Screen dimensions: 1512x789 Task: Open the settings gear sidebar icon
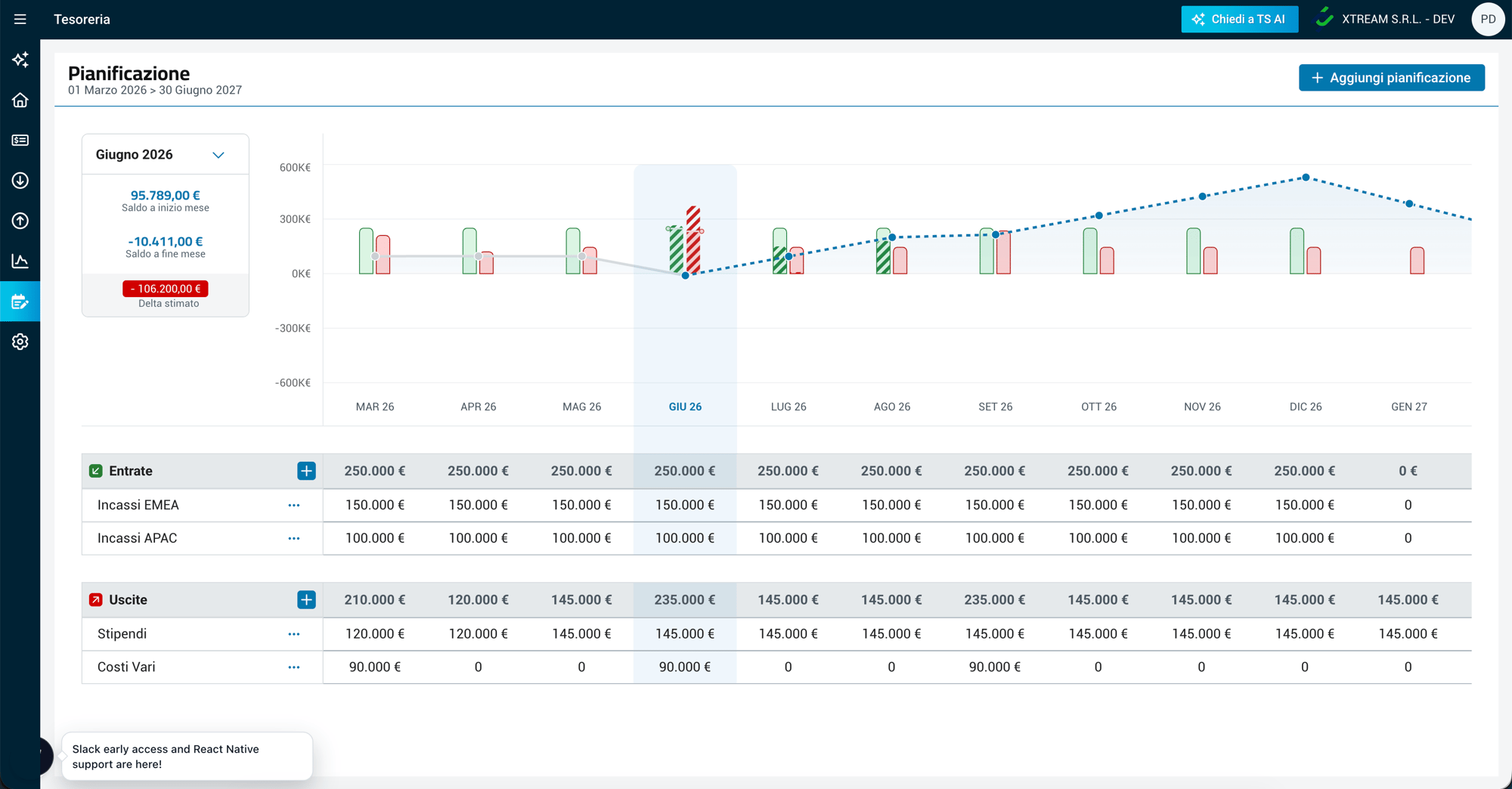pos(20,342)
